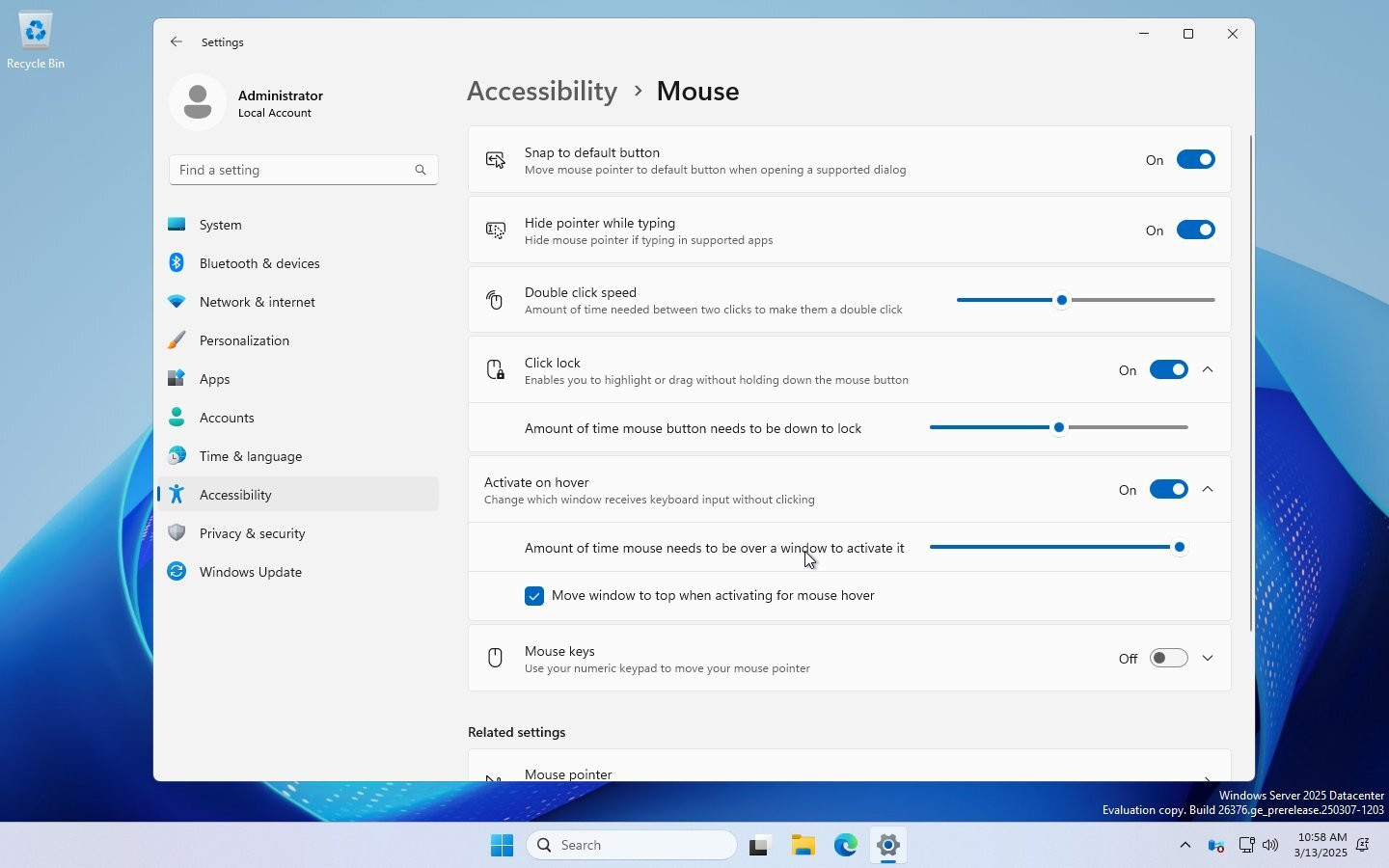Viewport: 1389px width, 868px height.
Task: Click the Network & internet wifi icon
Action: pyautogui.click(x=177, y=301)
